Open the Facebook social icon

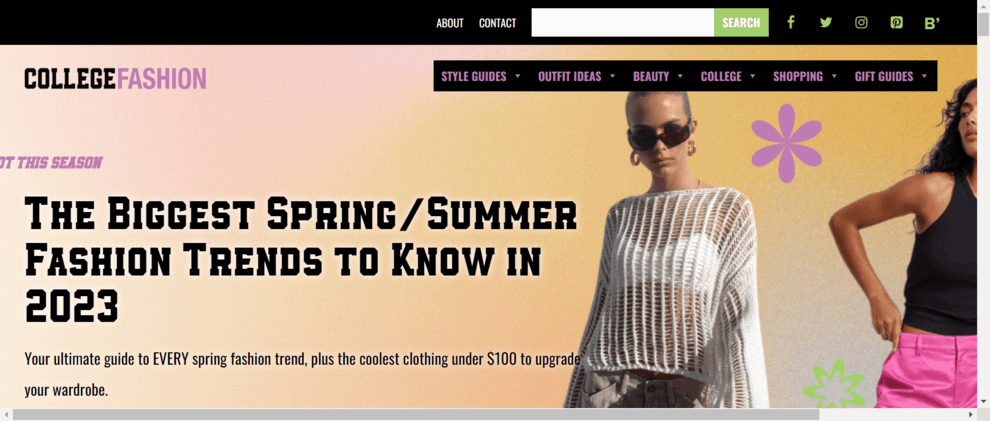[x=790, y=23]
